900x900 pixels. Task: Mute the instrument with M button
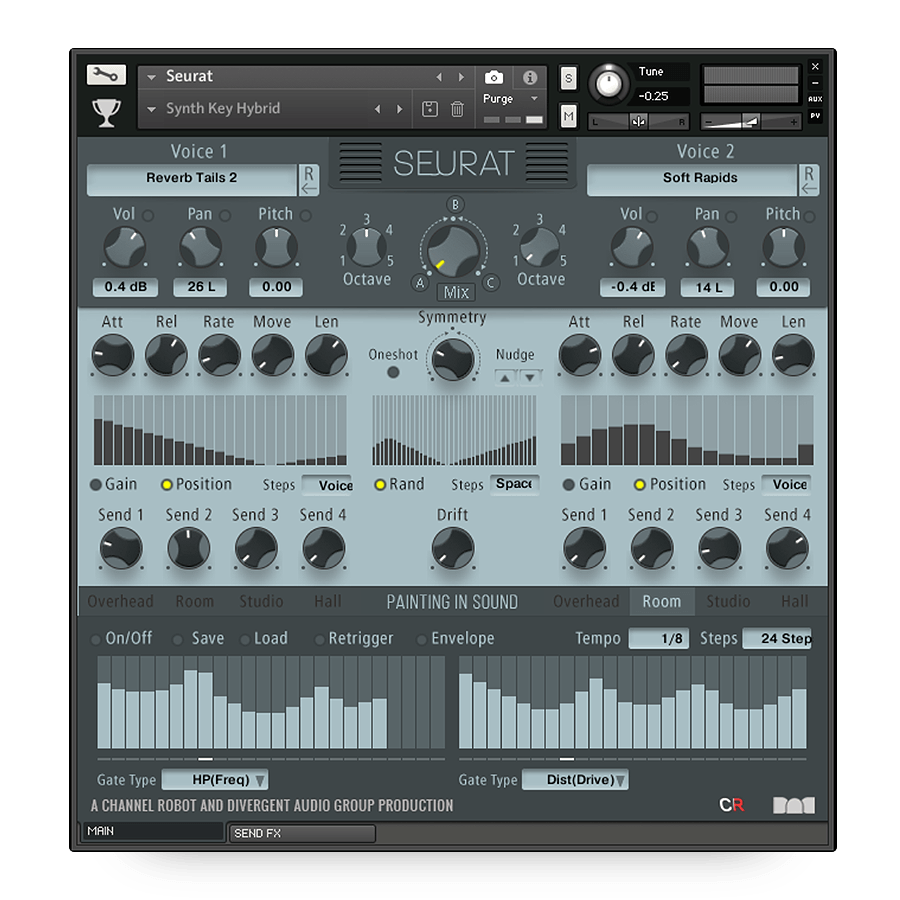568,117
